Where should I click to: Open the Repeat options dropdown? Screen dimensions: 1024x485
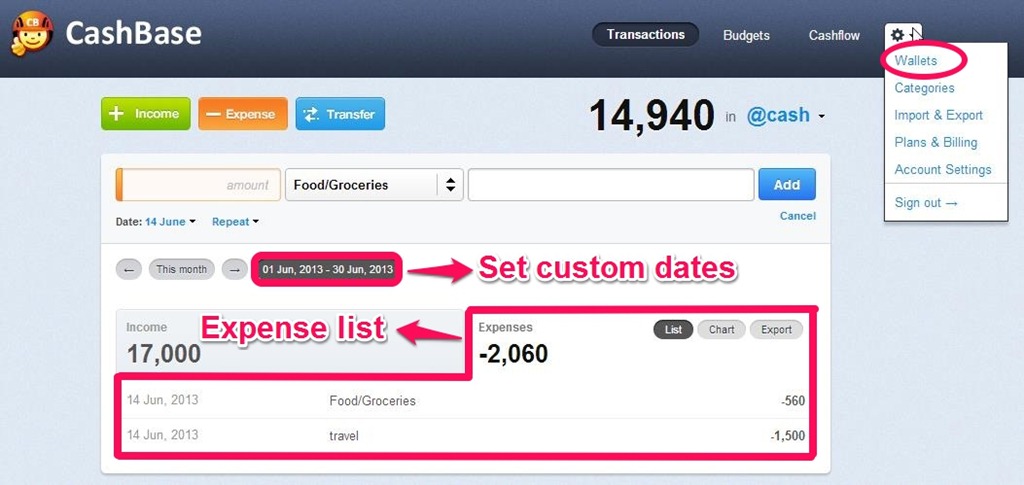[235, 222]
